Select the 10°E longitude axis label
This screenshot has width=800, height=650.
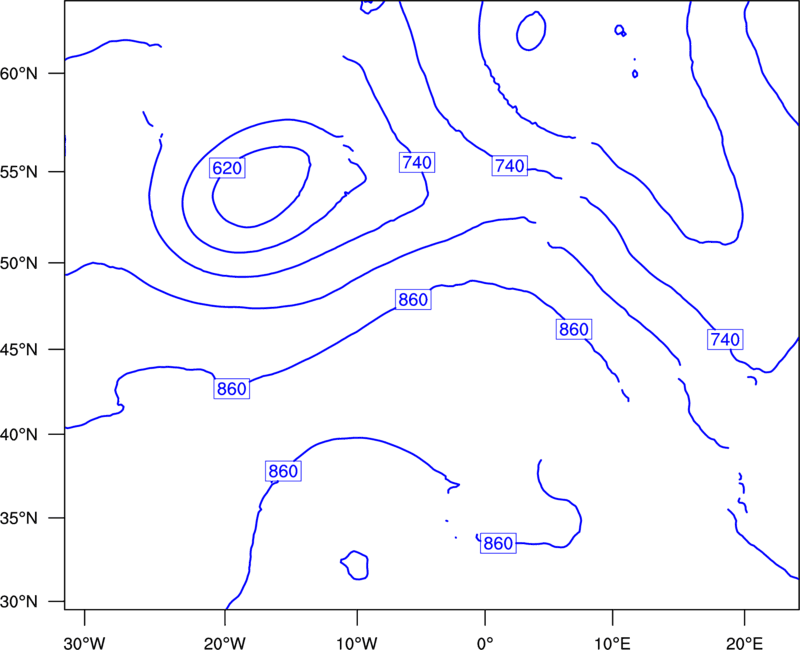point(612,643)
